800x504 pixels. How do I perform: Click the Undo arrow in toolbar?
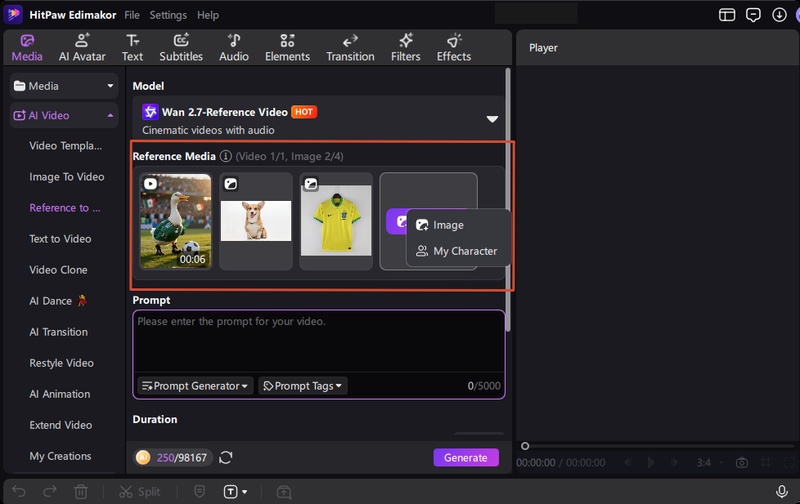click(19, 492)
